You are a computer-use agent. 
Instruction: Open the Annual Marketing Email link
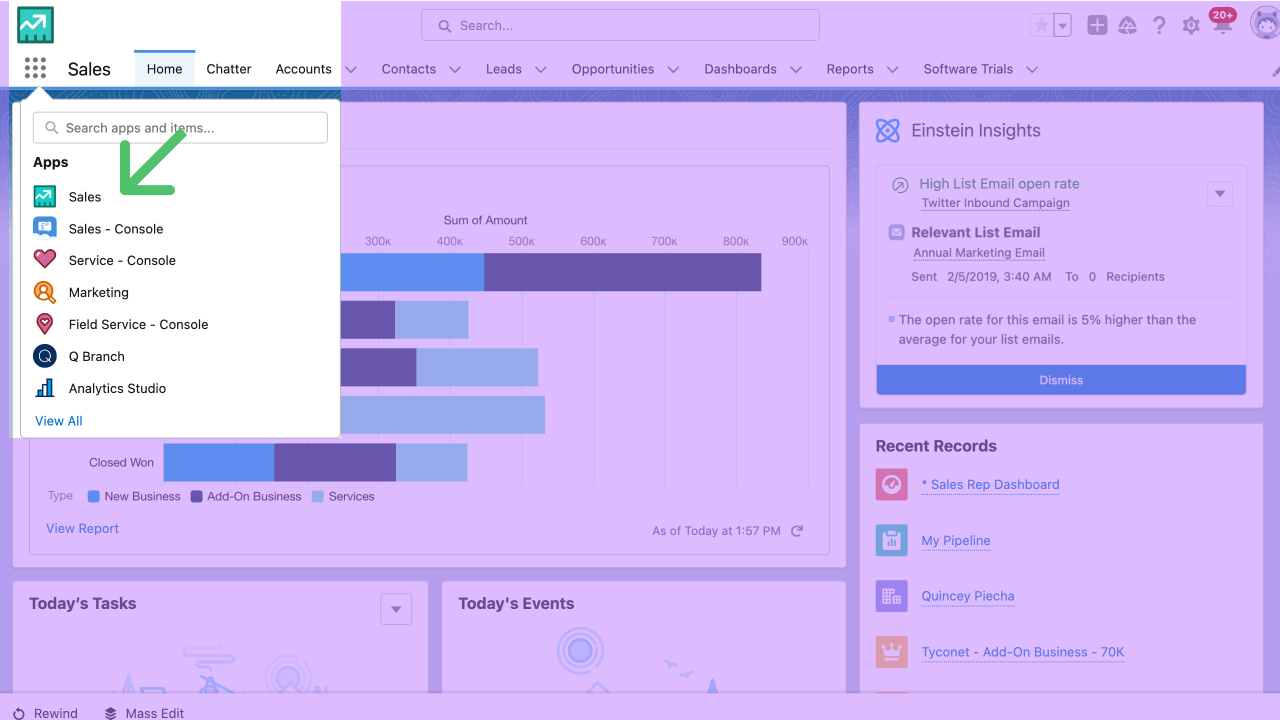pyautogui.click(x=979, y=253)
